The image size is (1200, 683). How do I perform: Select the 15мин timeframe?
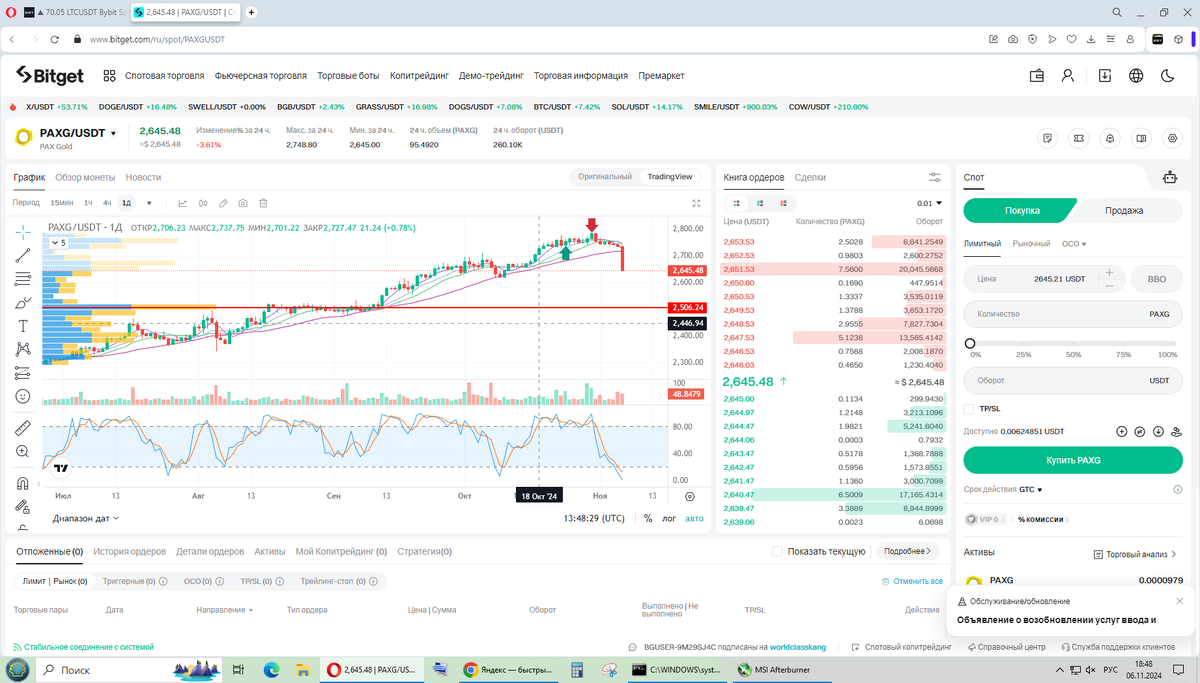(62, 203)
